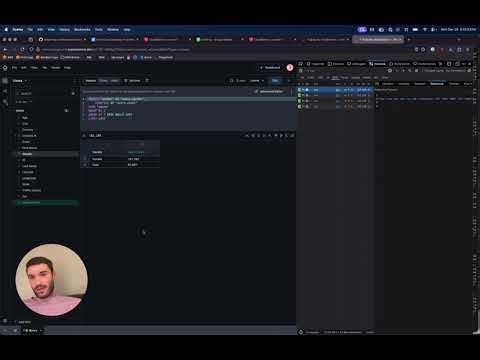Filter network requests by Images
Screen dimensions: 480x360
356,77
